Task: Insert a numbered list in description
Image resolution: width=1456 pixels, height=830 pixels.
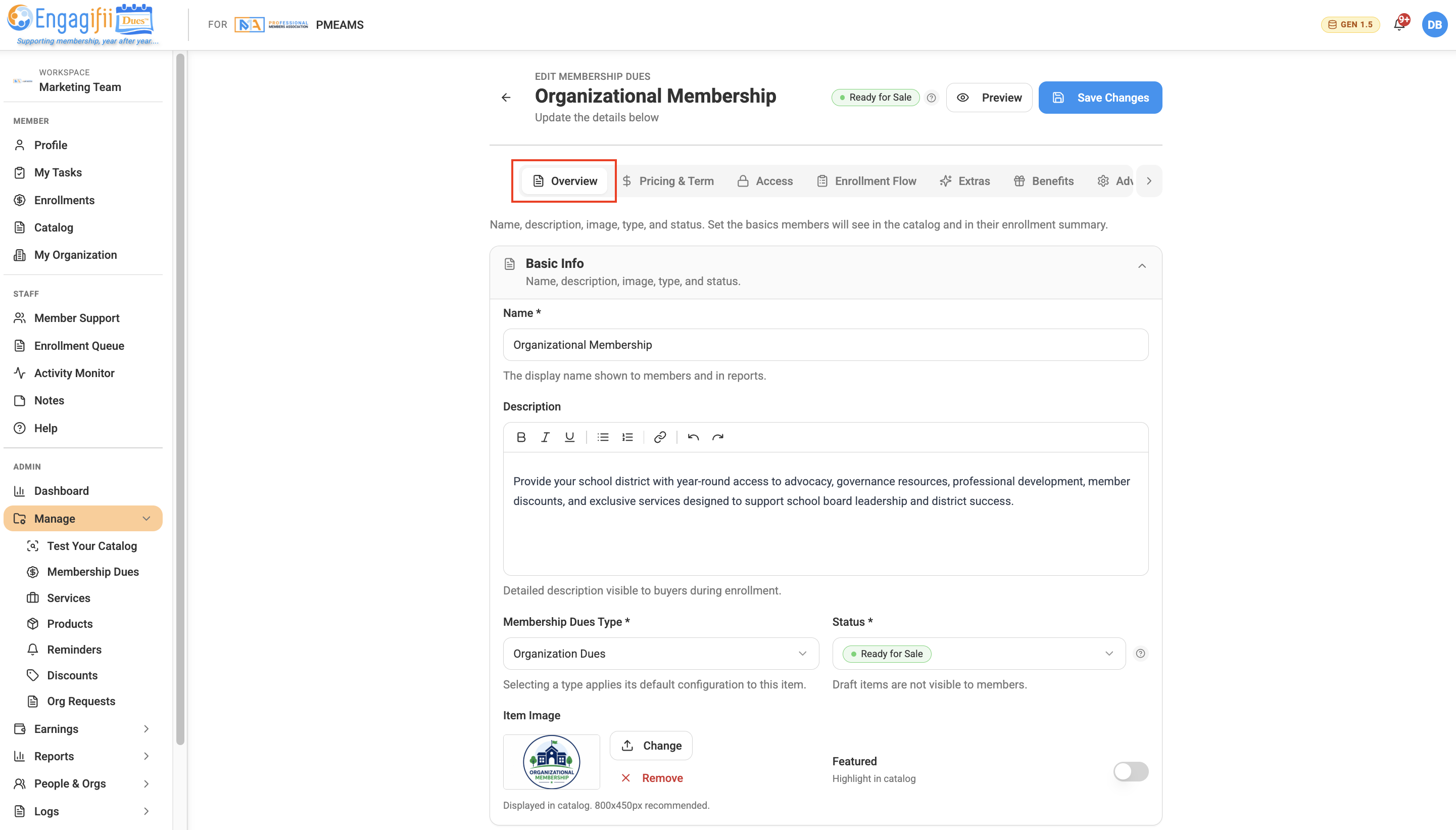Action: pyautogui.click(x=627, y=437)
